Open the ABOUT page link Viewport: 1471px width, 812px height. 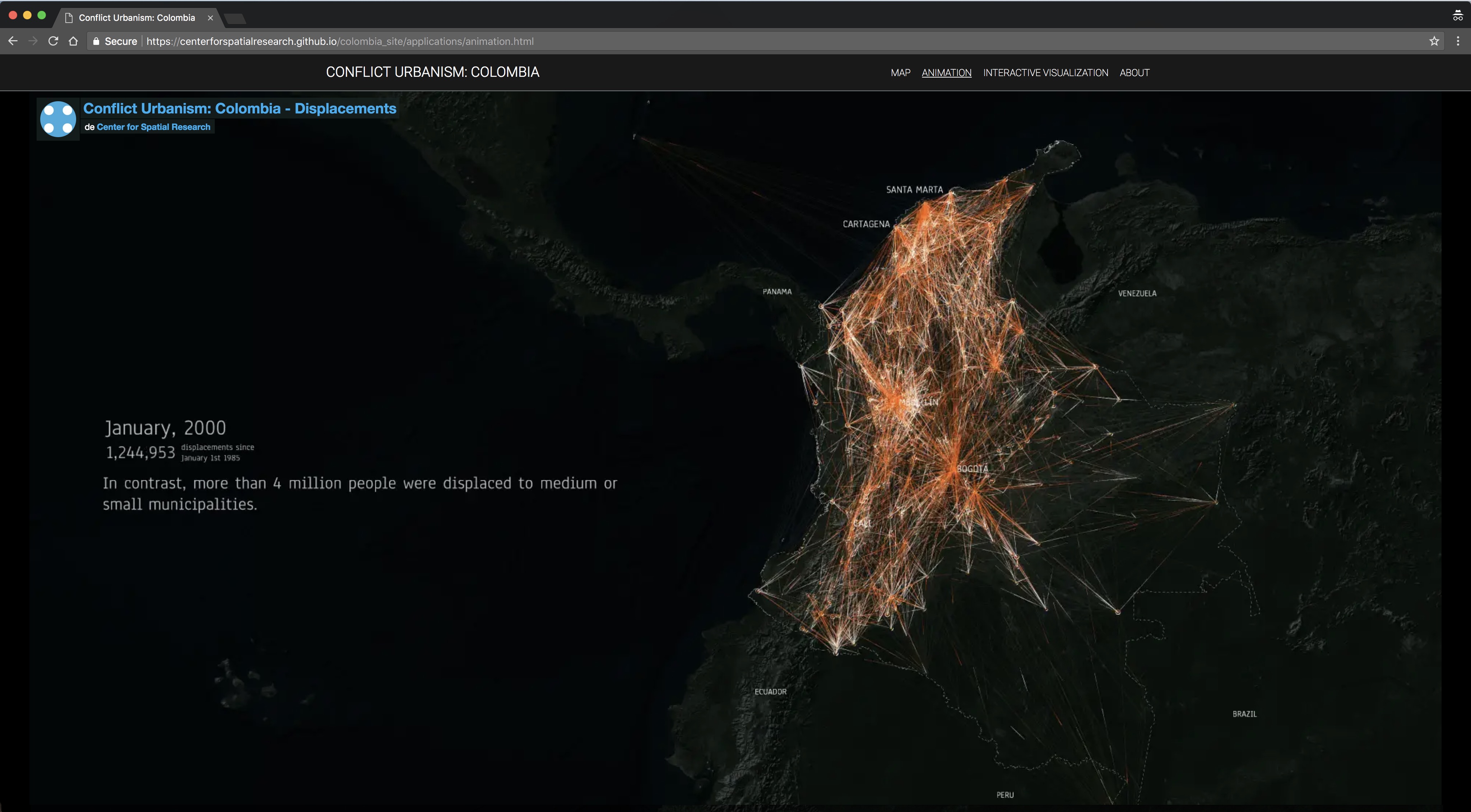(x=1134, y=73)
